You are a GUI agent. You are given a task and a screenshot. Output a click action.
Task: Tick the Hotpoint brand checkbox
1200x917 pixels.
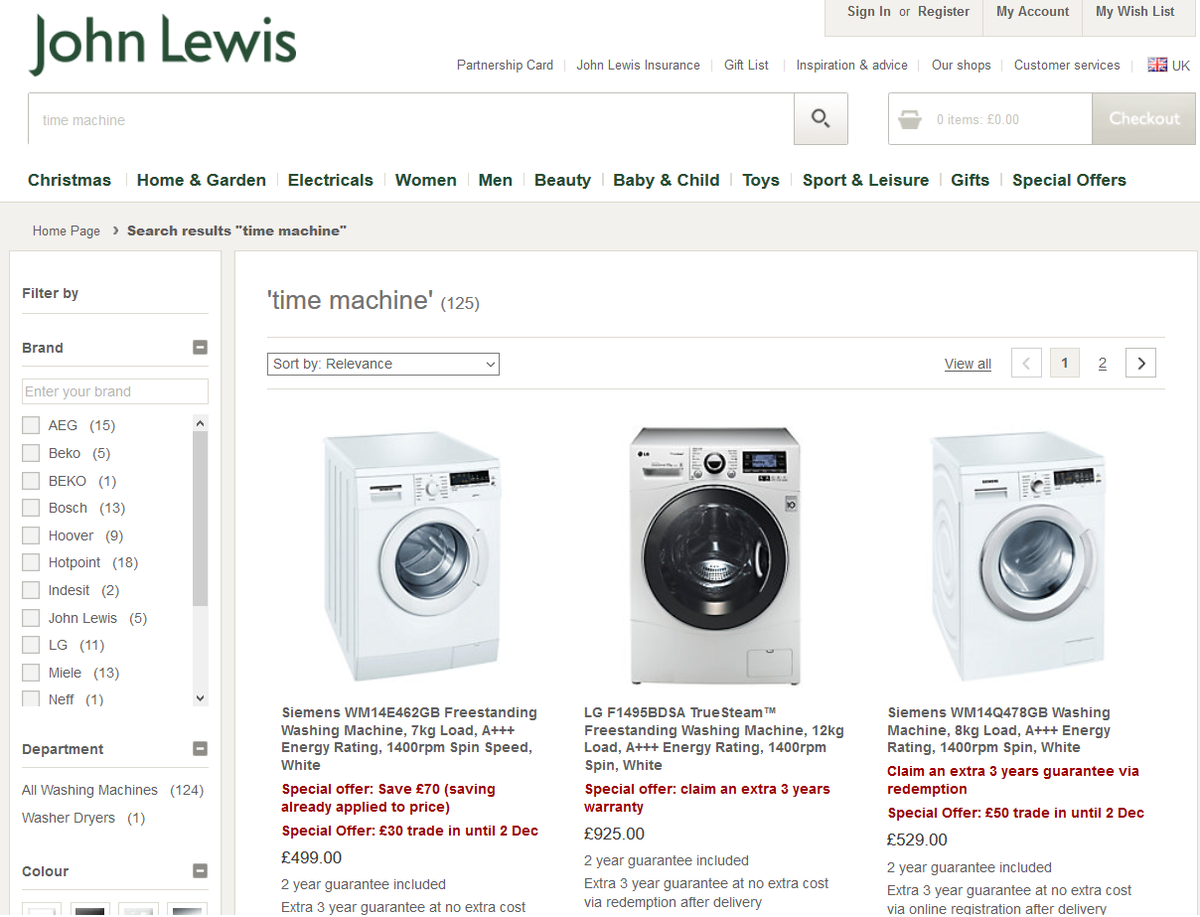[31, 563]
